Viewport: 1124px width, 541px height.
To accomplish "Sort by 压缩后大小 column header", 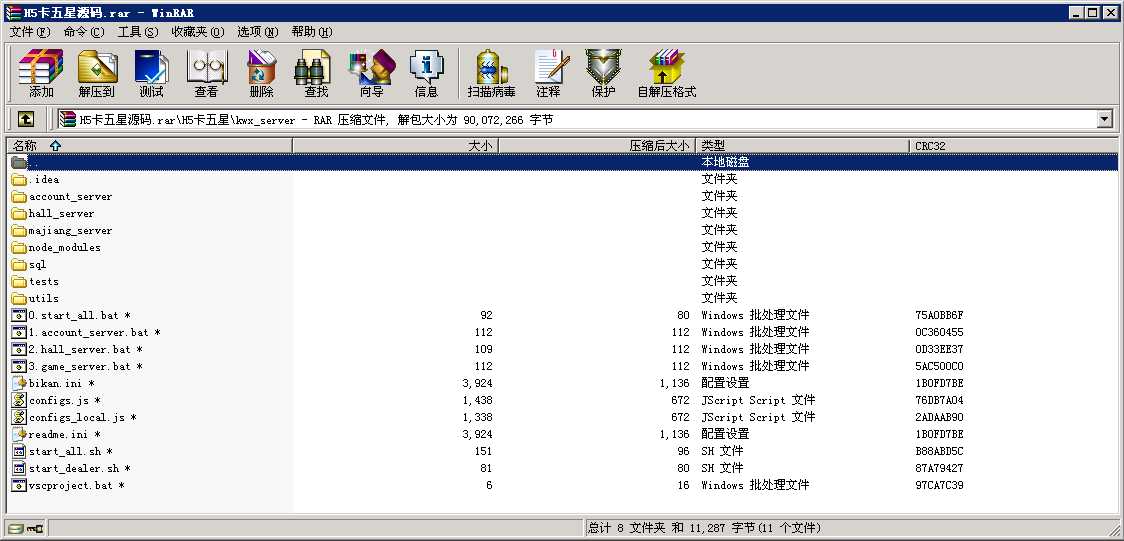I will [597, 145].
